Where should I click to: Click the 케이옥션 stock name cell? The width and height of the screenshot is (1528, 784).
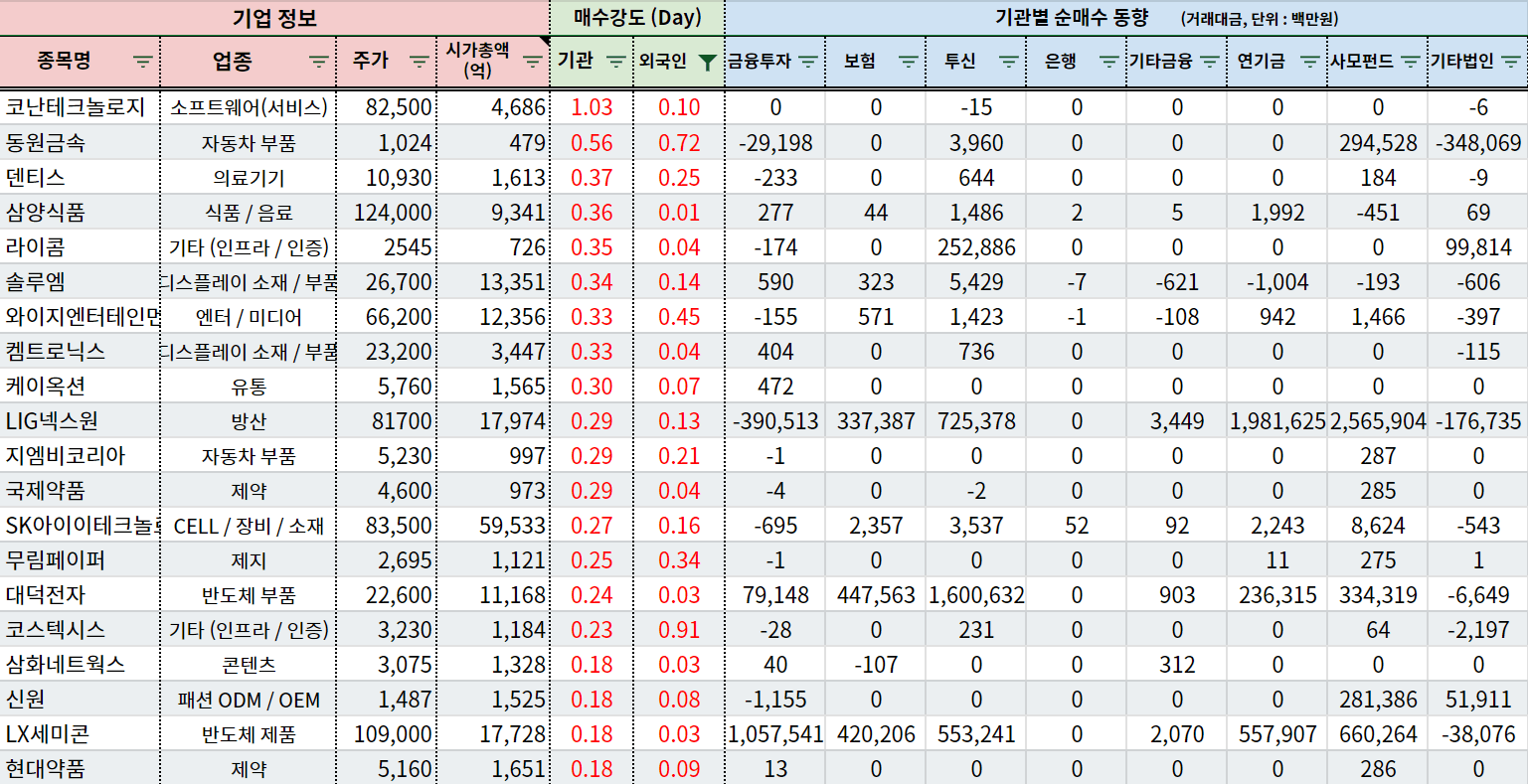80,386
